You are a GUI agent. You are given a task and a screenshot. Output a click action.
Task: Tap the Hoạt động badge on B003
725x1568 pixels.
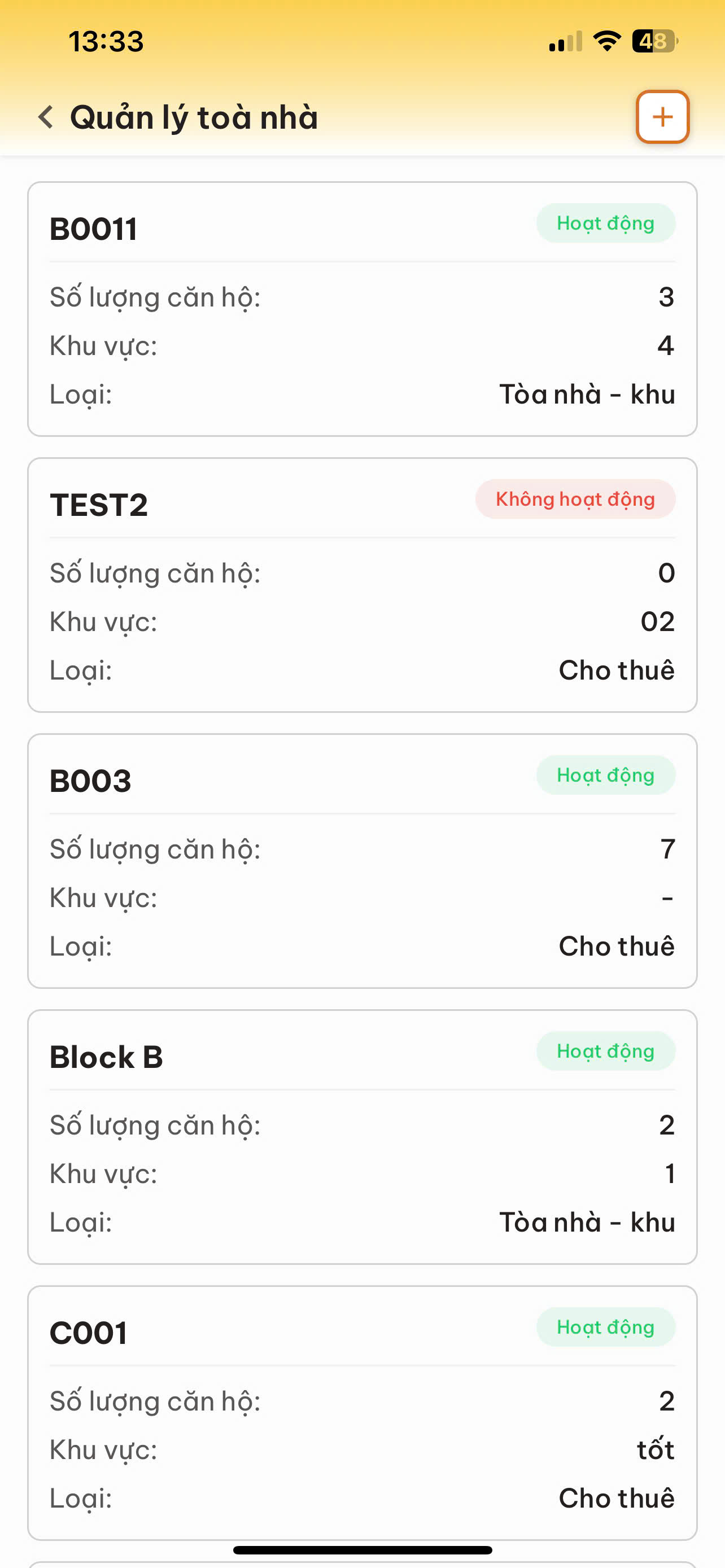coord(605,776)
